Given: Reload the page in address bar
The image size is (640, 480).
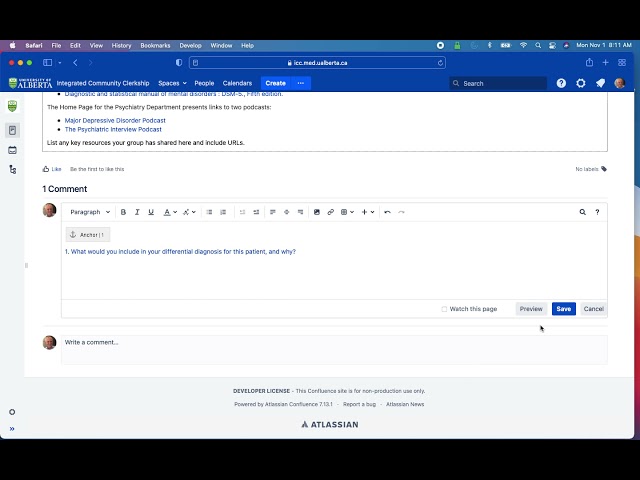Looking at the screenshot, I should pos(440,63).
